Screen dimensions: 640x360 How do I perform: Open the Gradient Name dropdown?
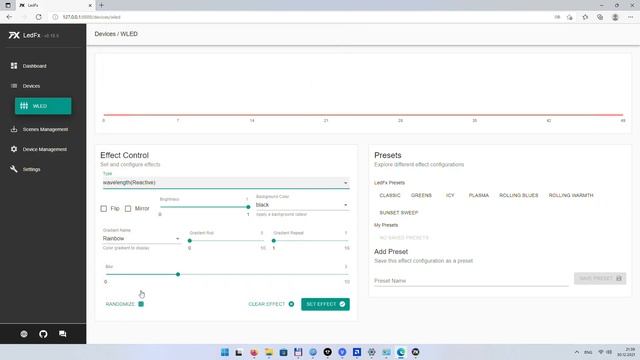141,238
